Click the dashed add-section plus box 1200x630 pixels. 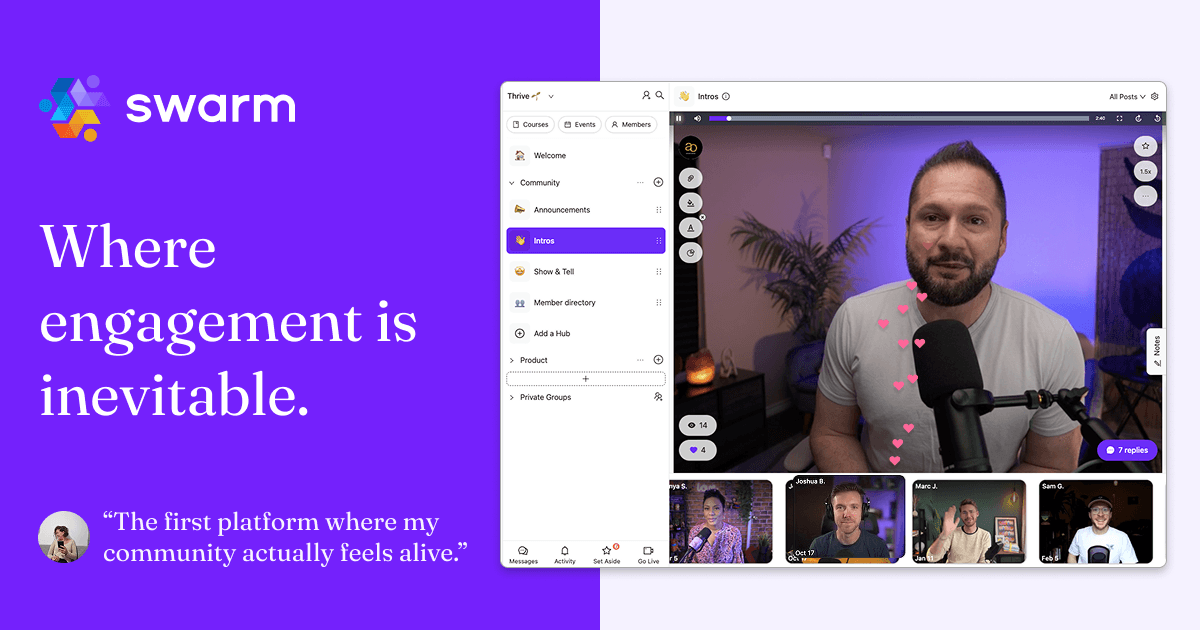pos(586,379)
